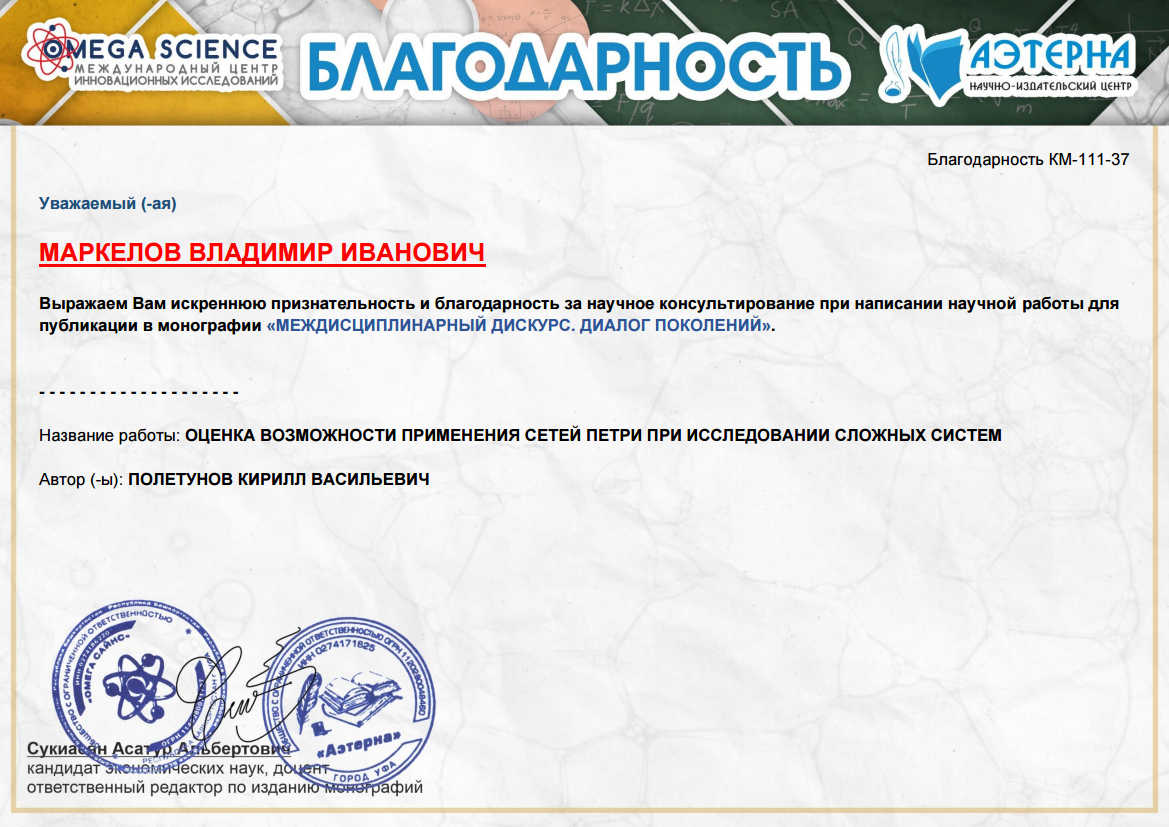Screen dimensions: 1169x827
Task: Click author name ПОЛЕТУНОВ КИРИЛЛ ВАСИЛЬЕВИЧ
Action: click(279, 479)
